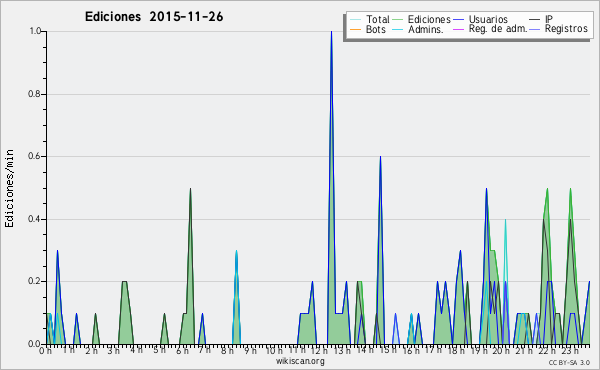Click the '9 h' x-axis label
Viewport: 600px width, 370px height.
[250, 351]
